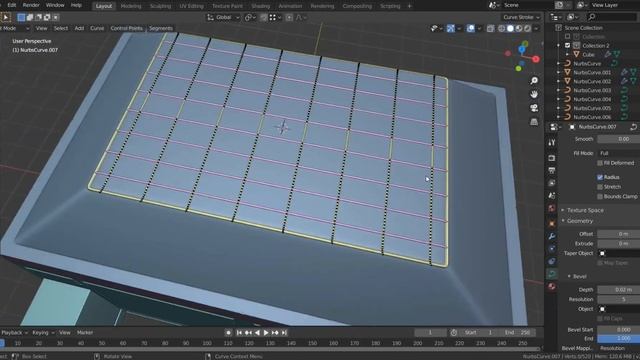Image resolution: width=640 pixels, height=360 pixels.
Task: Play the animation forward
Action: point(266,333)
